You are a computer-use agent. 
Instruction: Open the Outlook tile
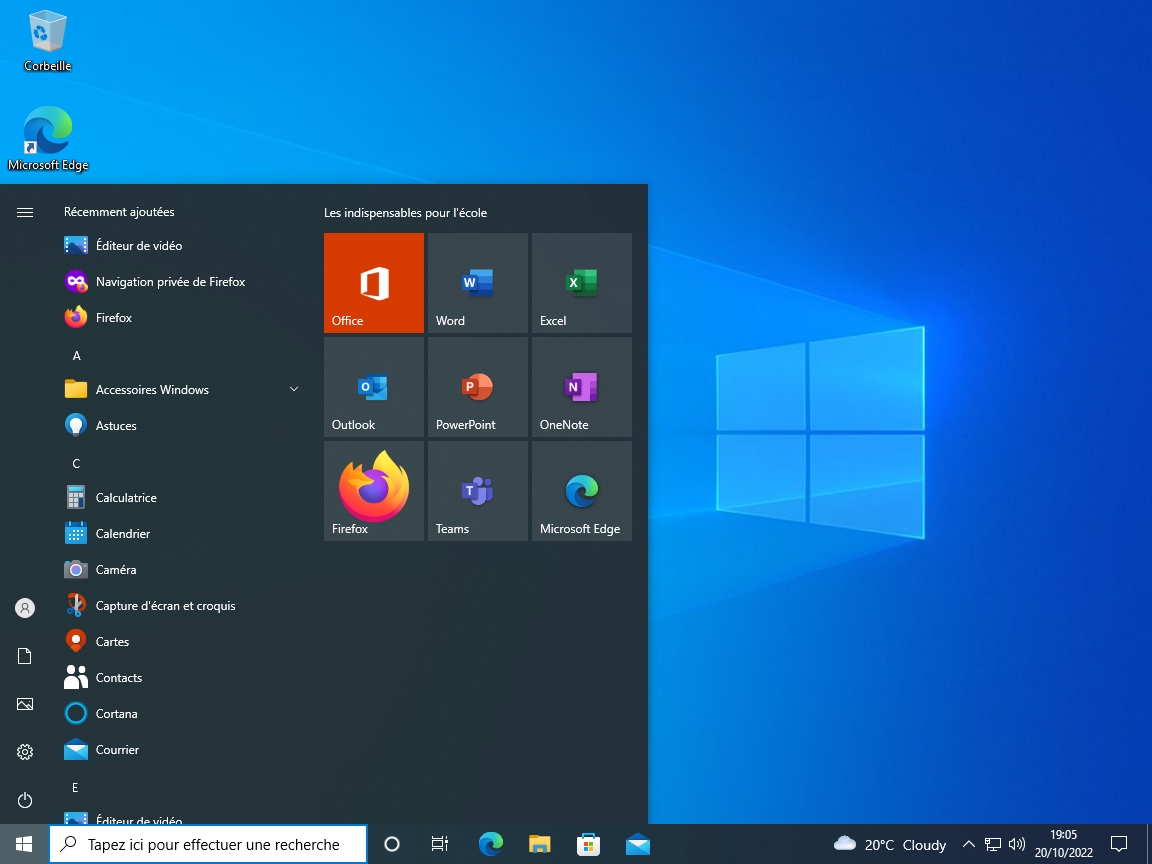(373, 387)
